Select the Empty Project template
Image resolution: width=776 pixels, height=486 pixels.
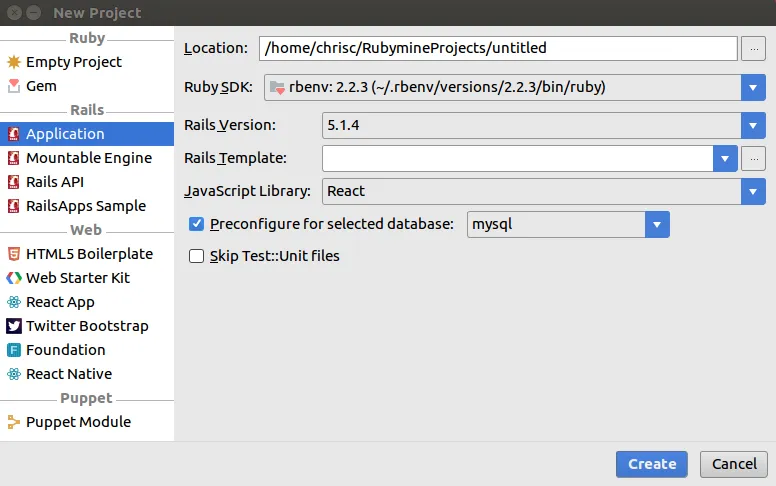point(87,62)
